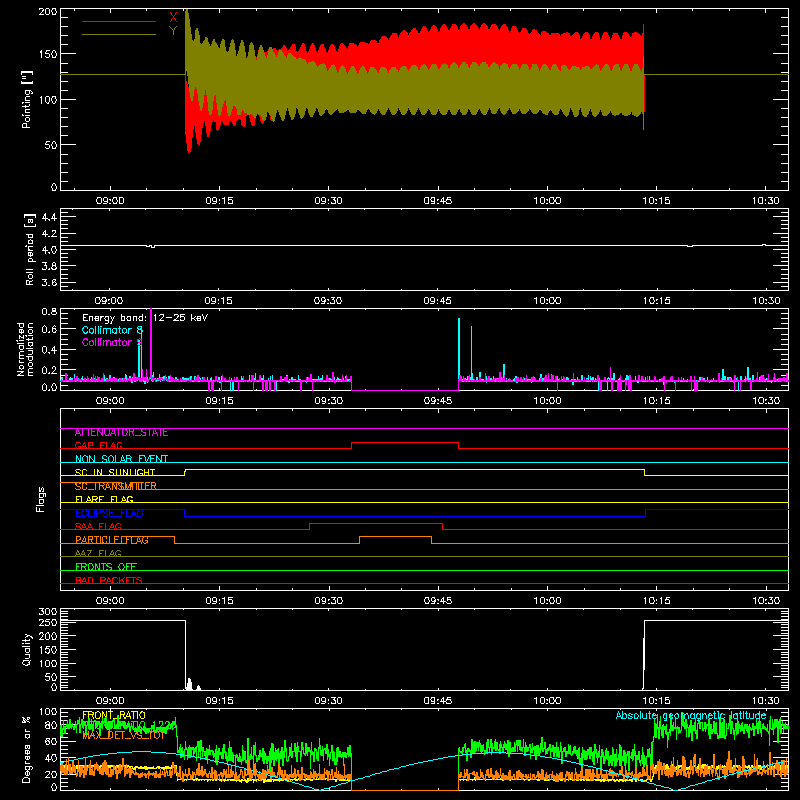Click the red X legend line in Pointing plot
This screenshot has width=800, height=800.
click(119, 21)
